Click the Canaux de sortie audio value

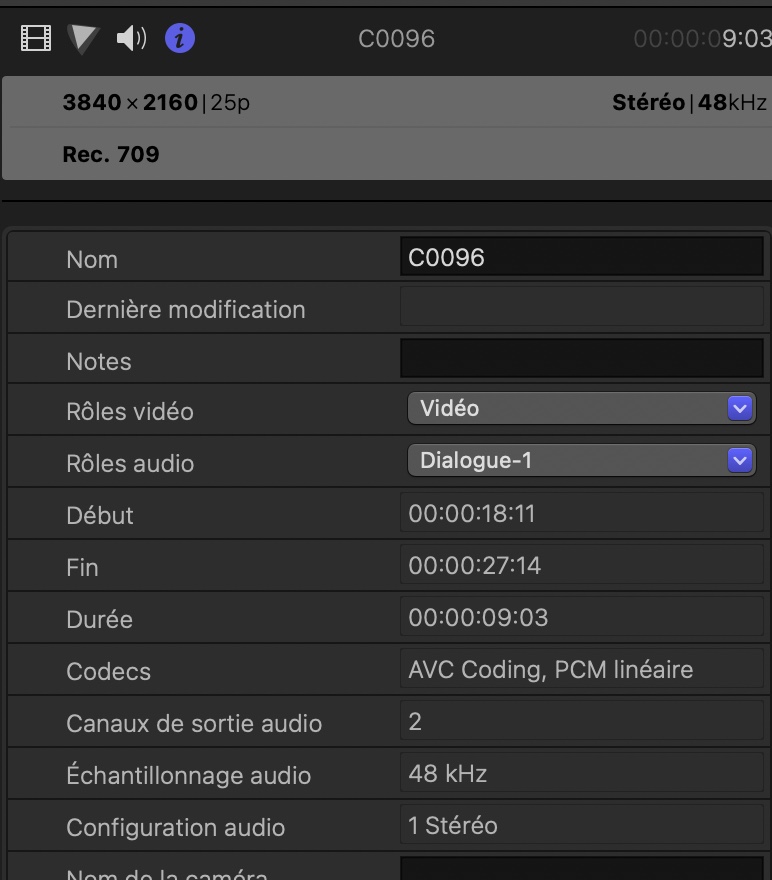click(x=581, y=722)
